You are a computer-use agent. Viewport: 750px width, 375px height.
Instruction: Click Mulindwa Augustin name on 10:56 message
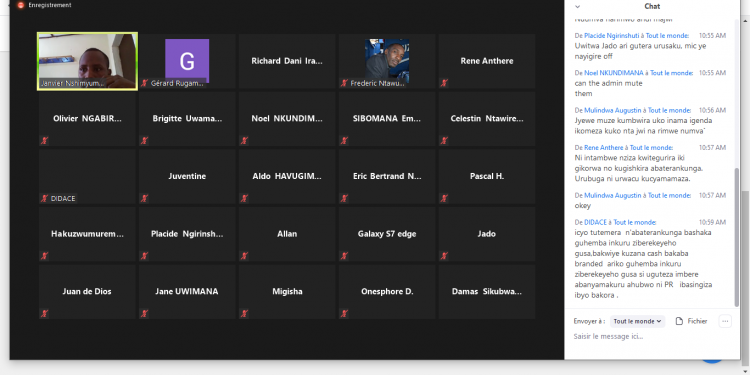(613, 110)
